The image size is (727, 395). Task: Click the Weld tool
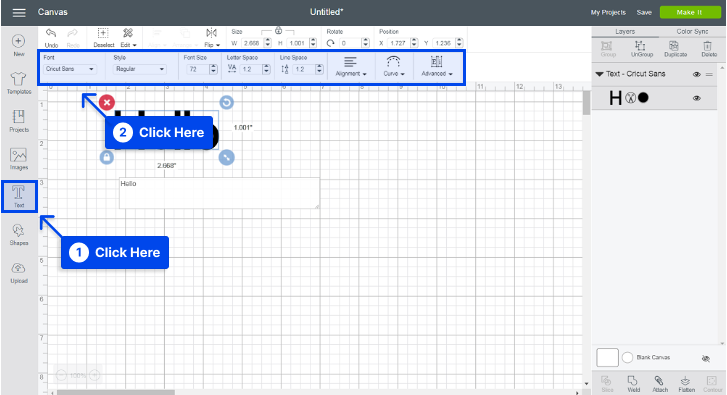point(633,384)
